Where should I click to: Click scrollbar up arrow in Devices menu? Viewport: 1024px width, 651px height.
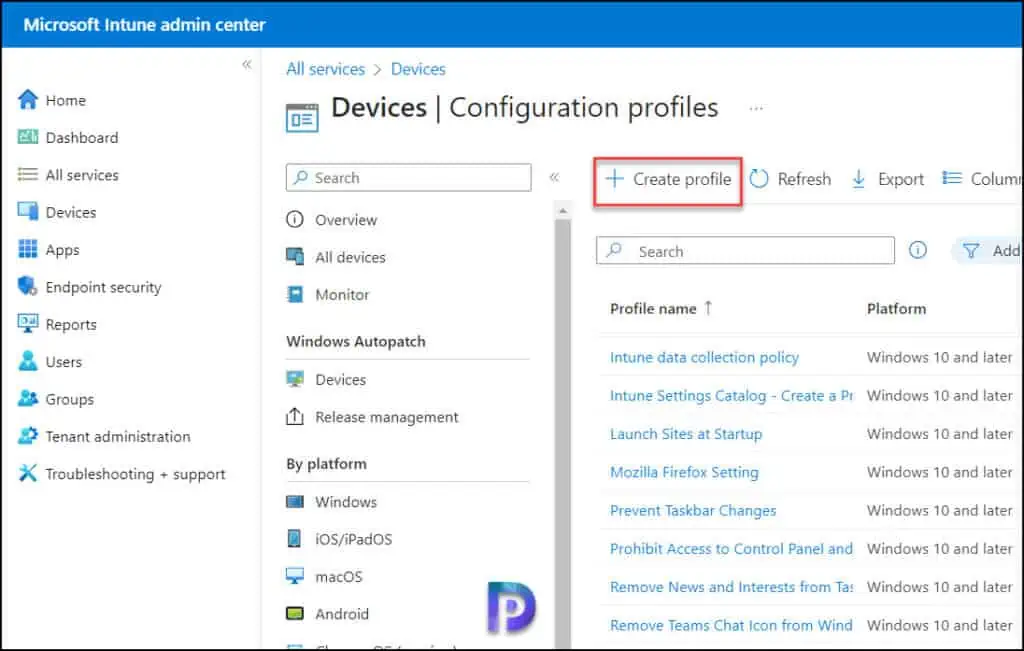pyautogui.click(x=562, y=211)
